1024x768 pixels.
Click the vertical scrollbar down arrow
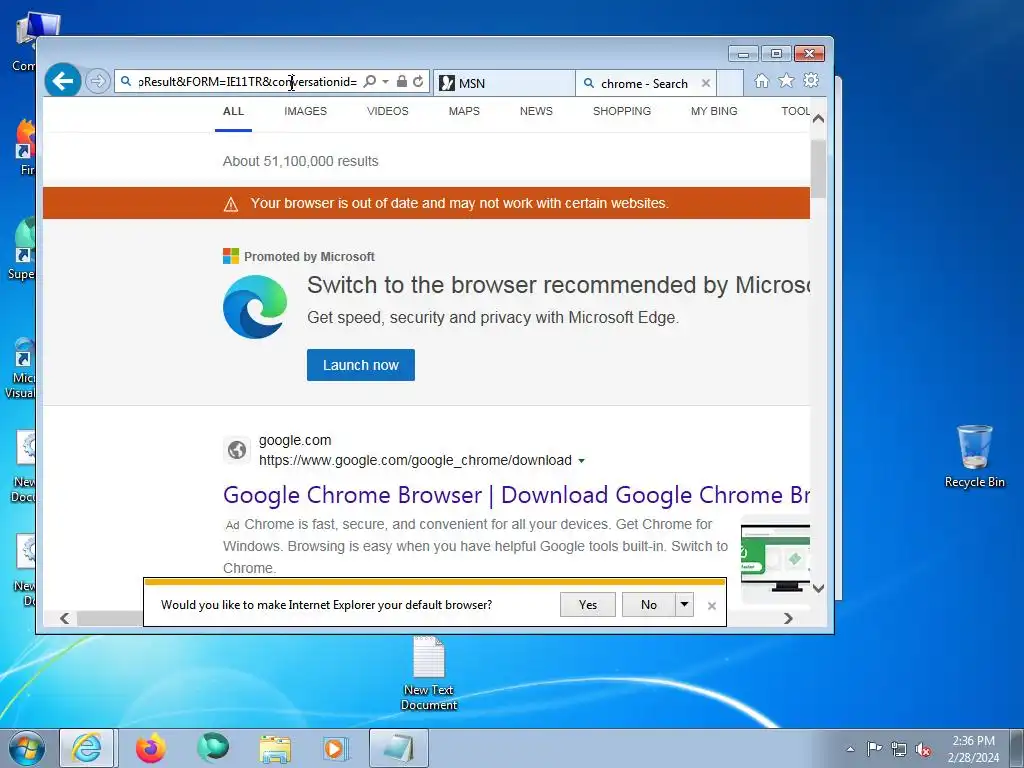(818, 588)
